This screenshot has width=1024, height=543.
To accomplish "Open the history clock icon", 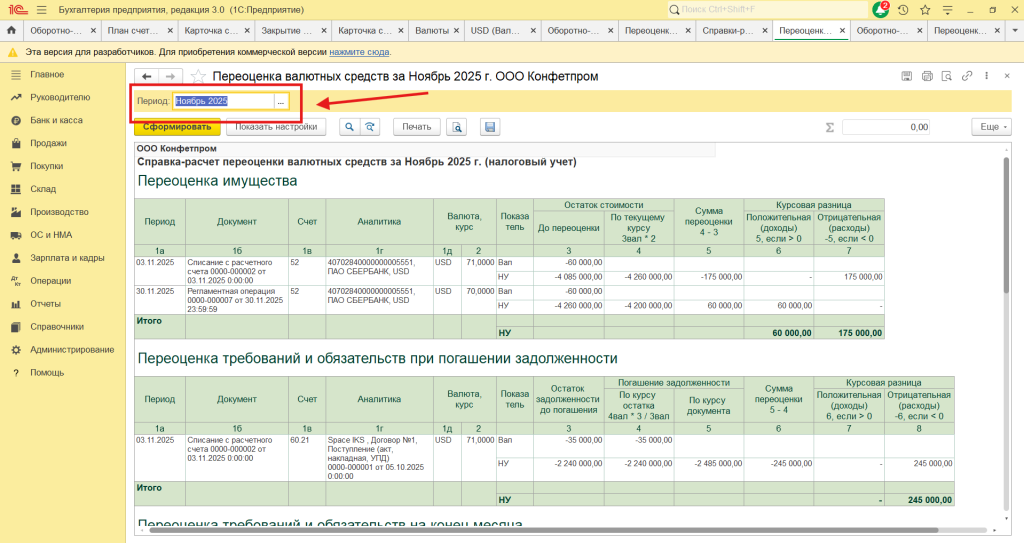I will point(903,10).
